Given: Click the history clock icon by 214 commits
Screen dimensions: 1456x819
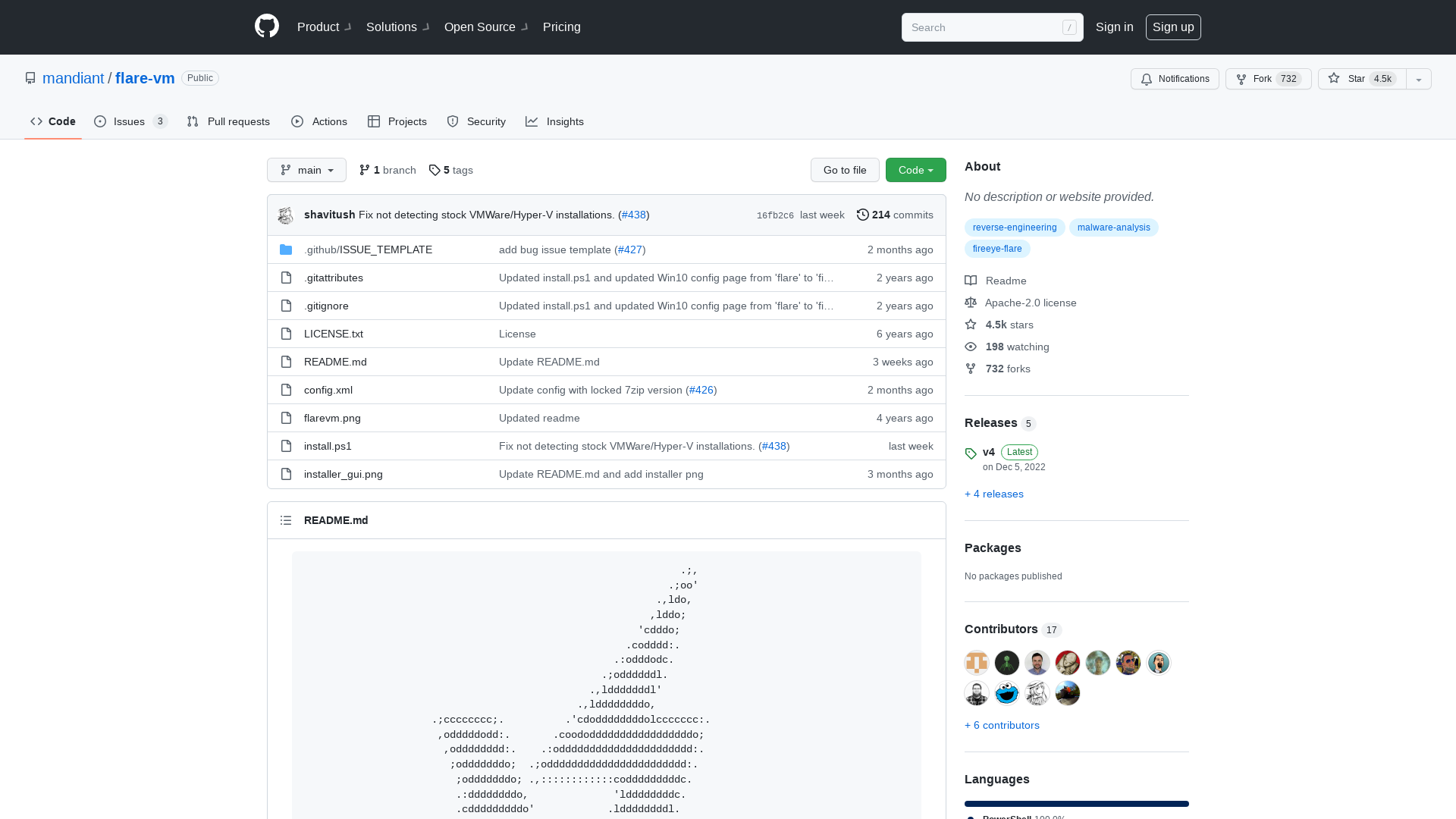Looking at the screenshot, I should [863, 215].
